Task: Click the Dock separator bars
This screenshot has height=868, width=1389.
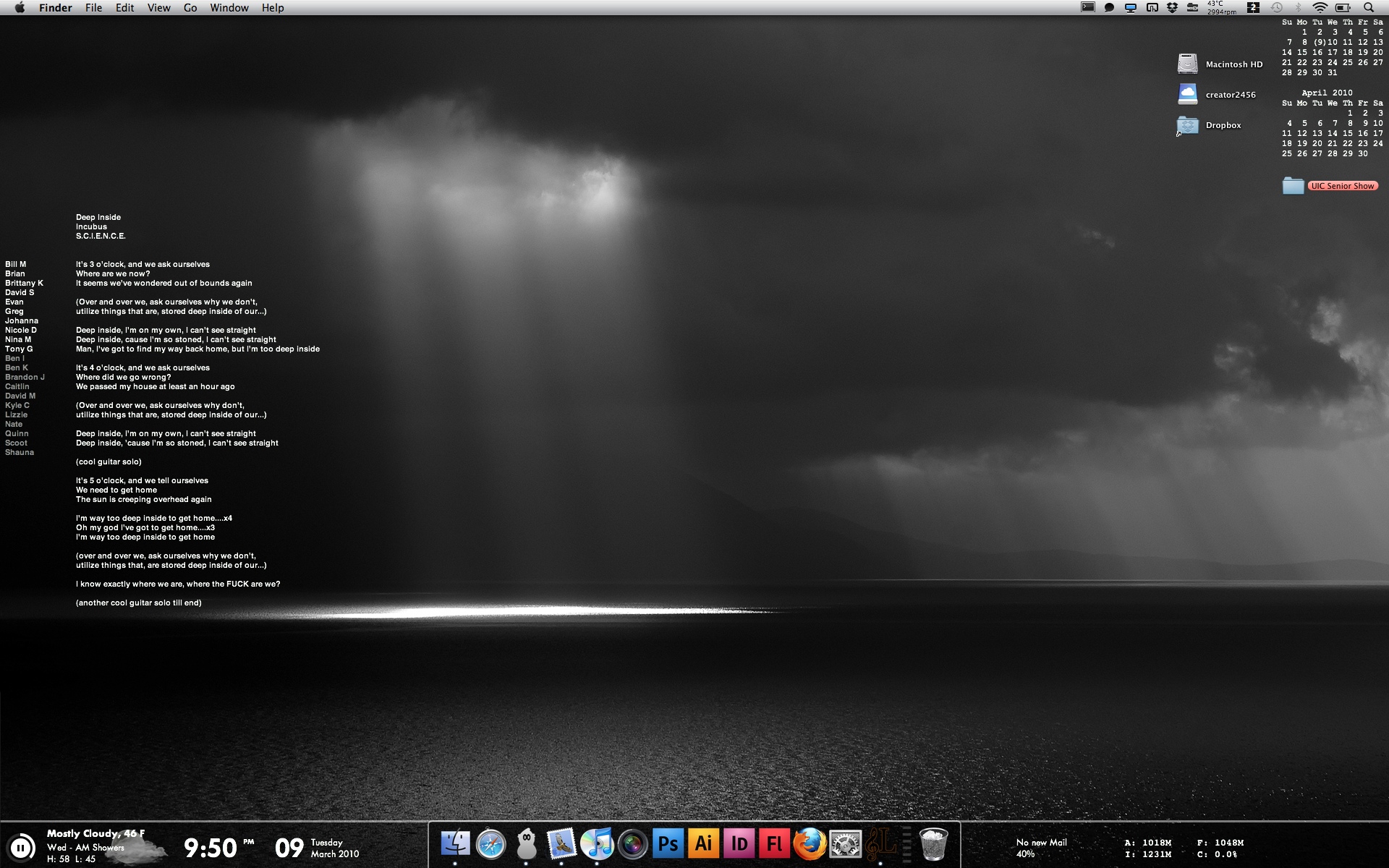Action: pos(906,845)
